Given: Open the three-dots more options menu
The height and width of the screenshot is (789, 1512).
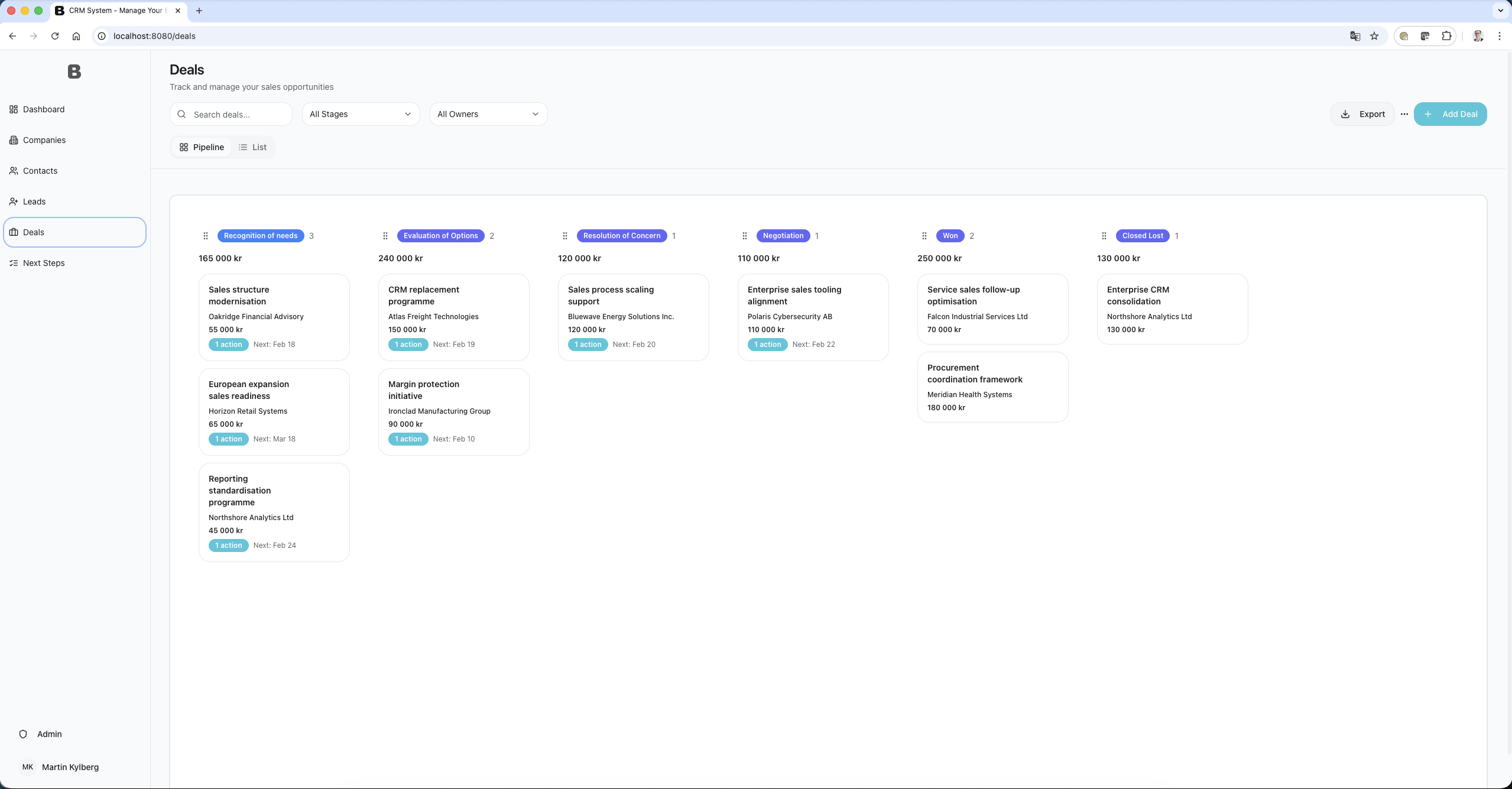Looking at the screenshot, I should [1404, 114].
